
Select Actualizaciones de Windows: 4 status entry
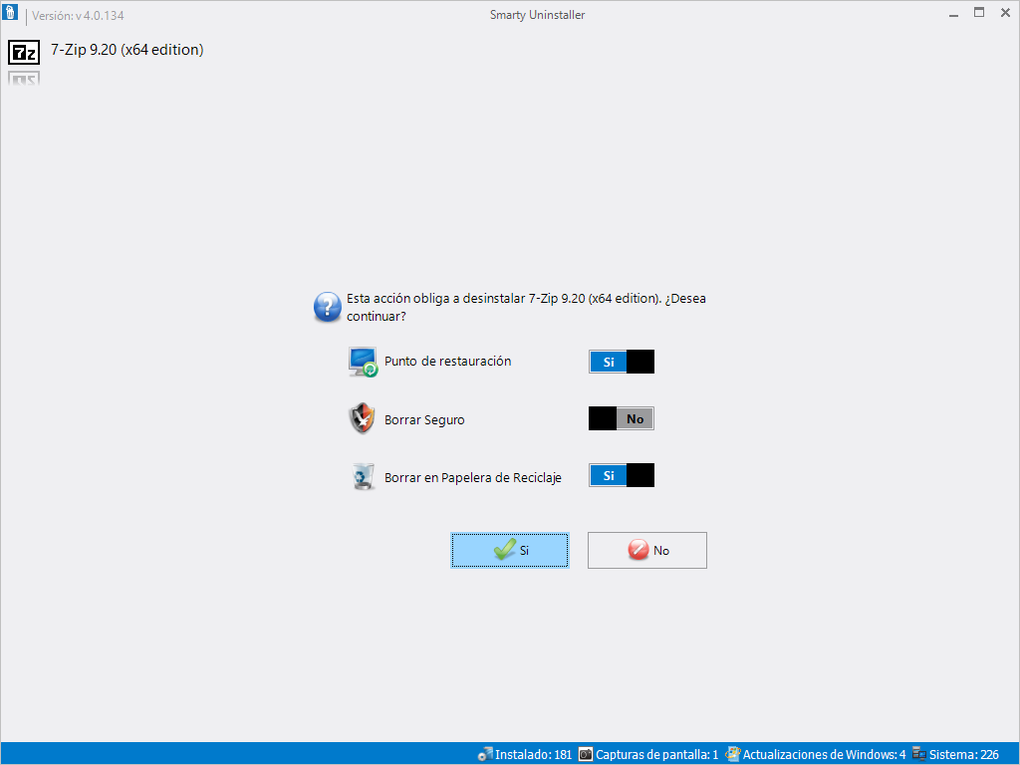point(816,755)
